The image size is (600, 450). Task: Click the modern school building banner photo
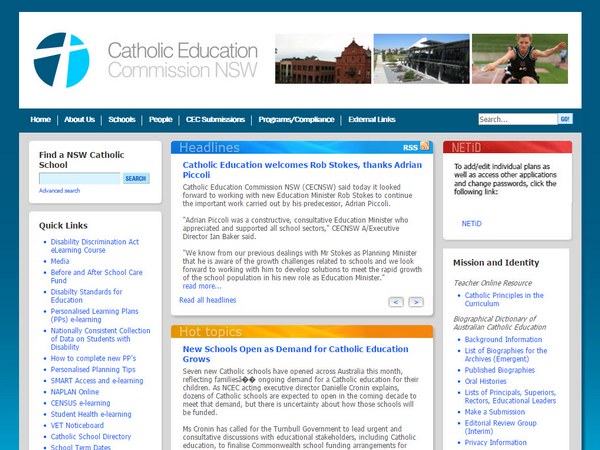[x=422, y=59]
